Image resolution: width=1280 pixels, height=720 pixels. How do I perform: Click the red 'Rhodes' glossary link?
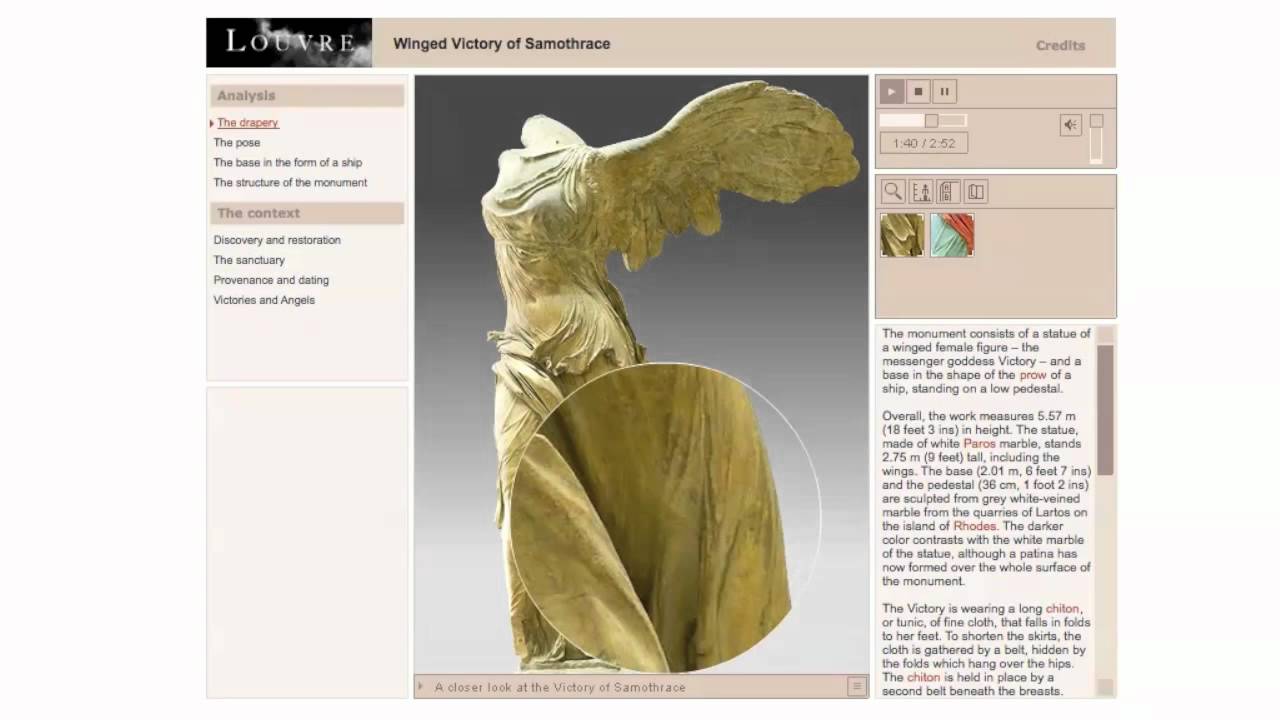(974, 526)
